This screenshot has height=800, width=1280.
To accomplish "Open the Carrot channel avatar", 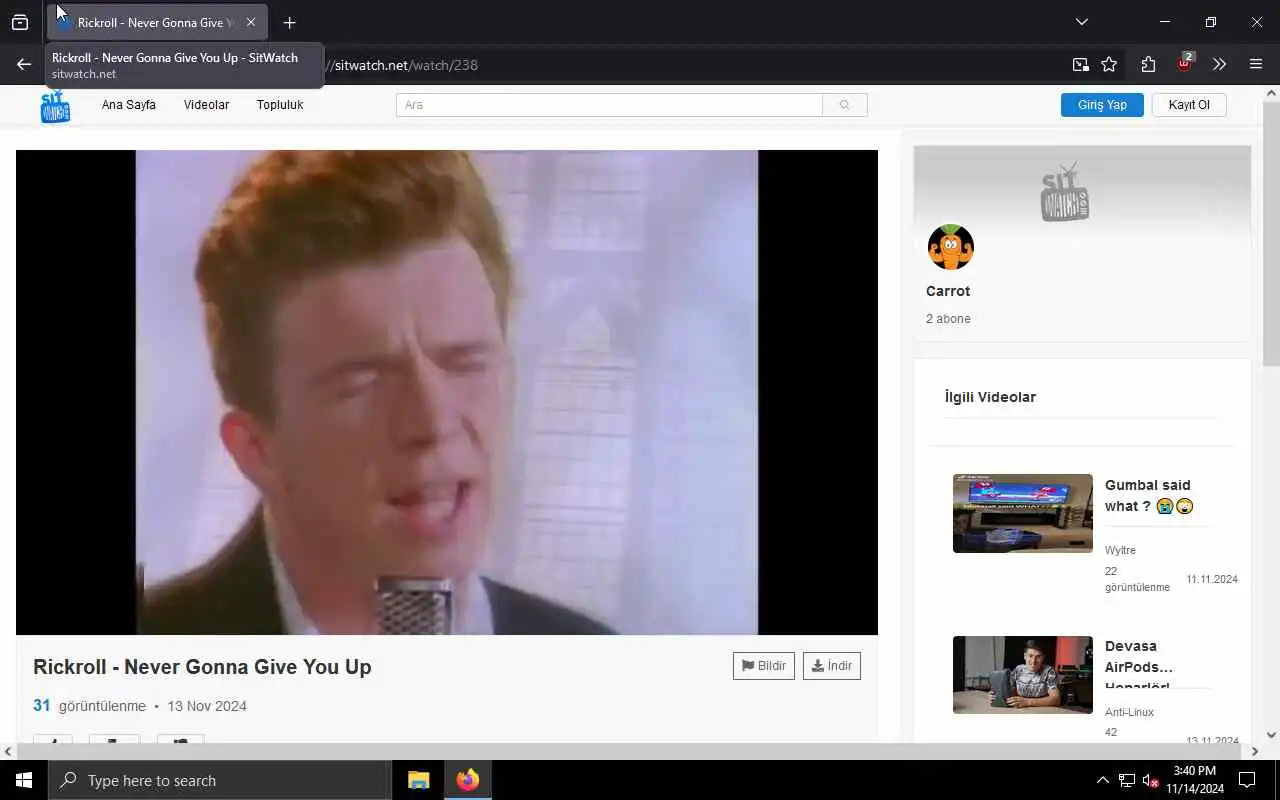I will point(950,247).
